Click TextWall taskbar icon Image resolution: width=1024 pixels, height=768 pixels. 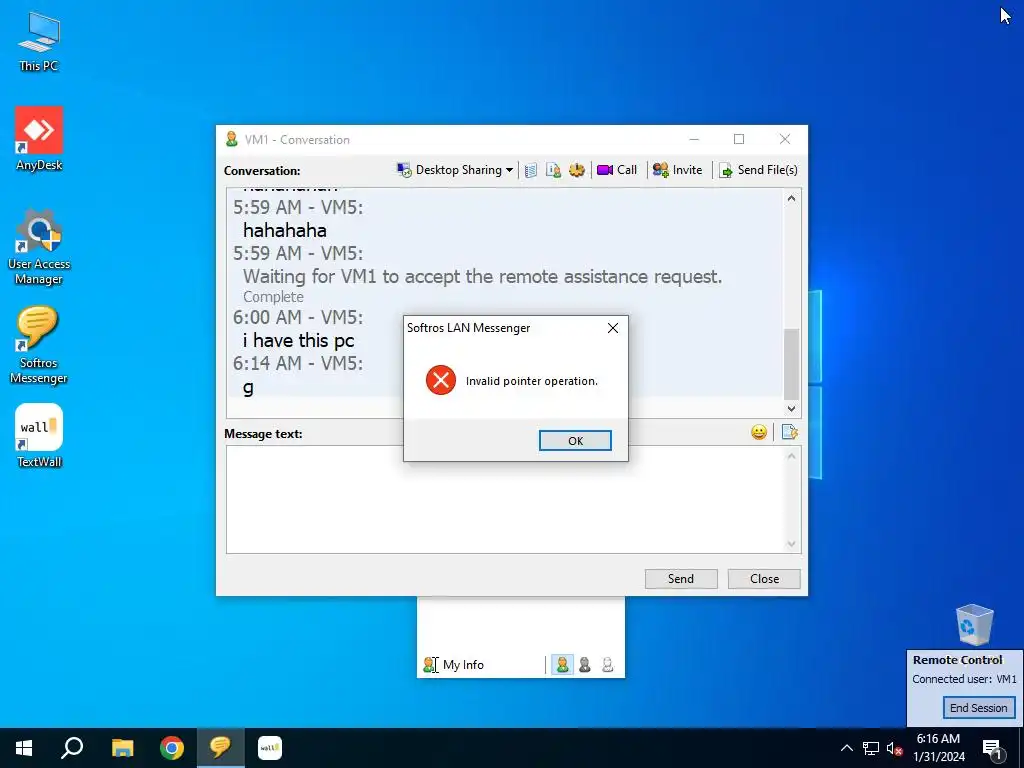[270, 748]
